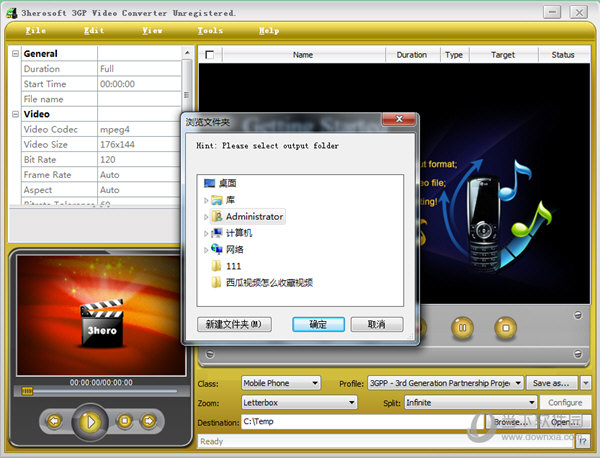Open the File menu
Screen dimensions: 600x458
[x=36, y=31]
